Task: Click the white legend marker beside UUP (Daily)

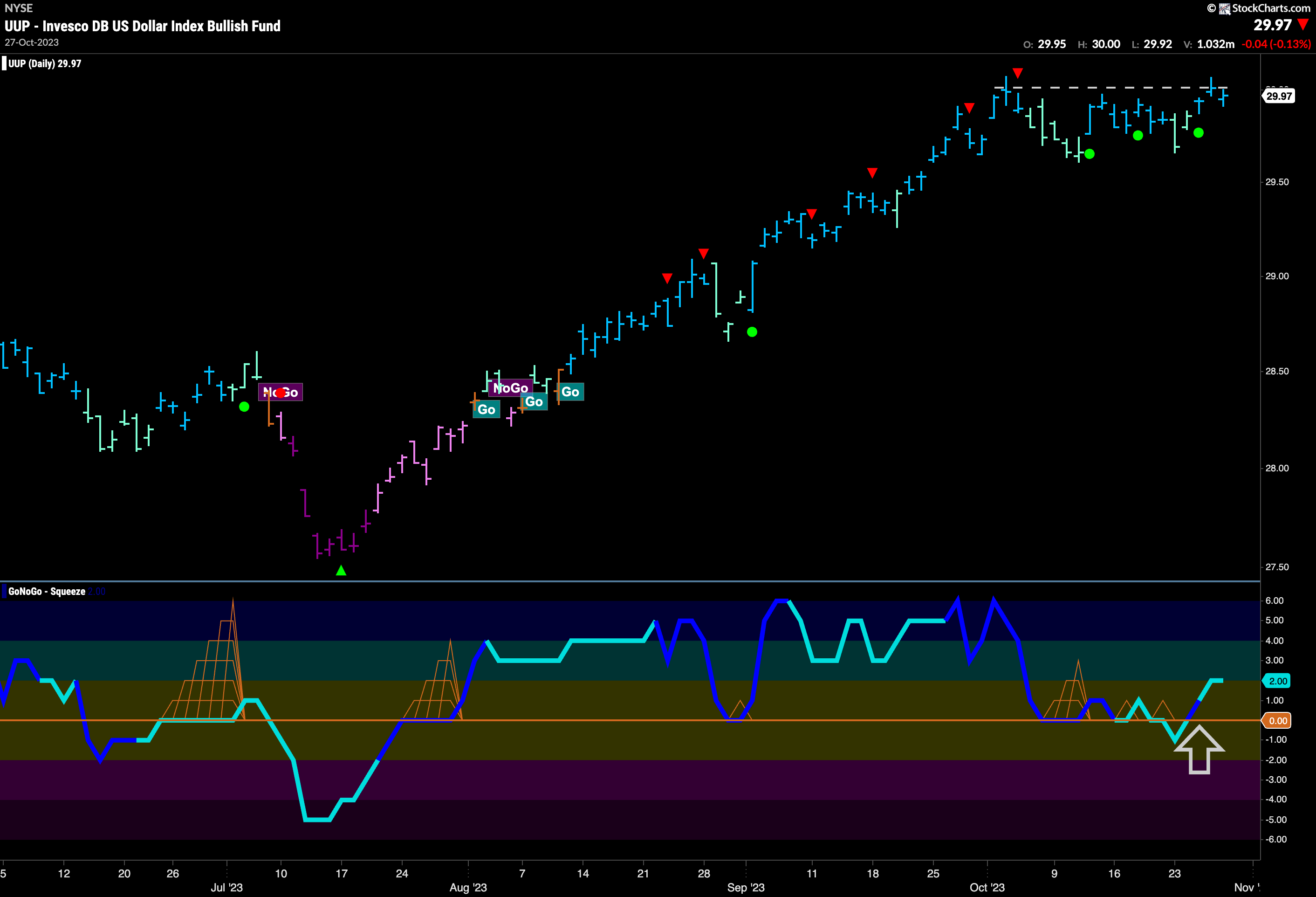Action: [x=4, y=63]
